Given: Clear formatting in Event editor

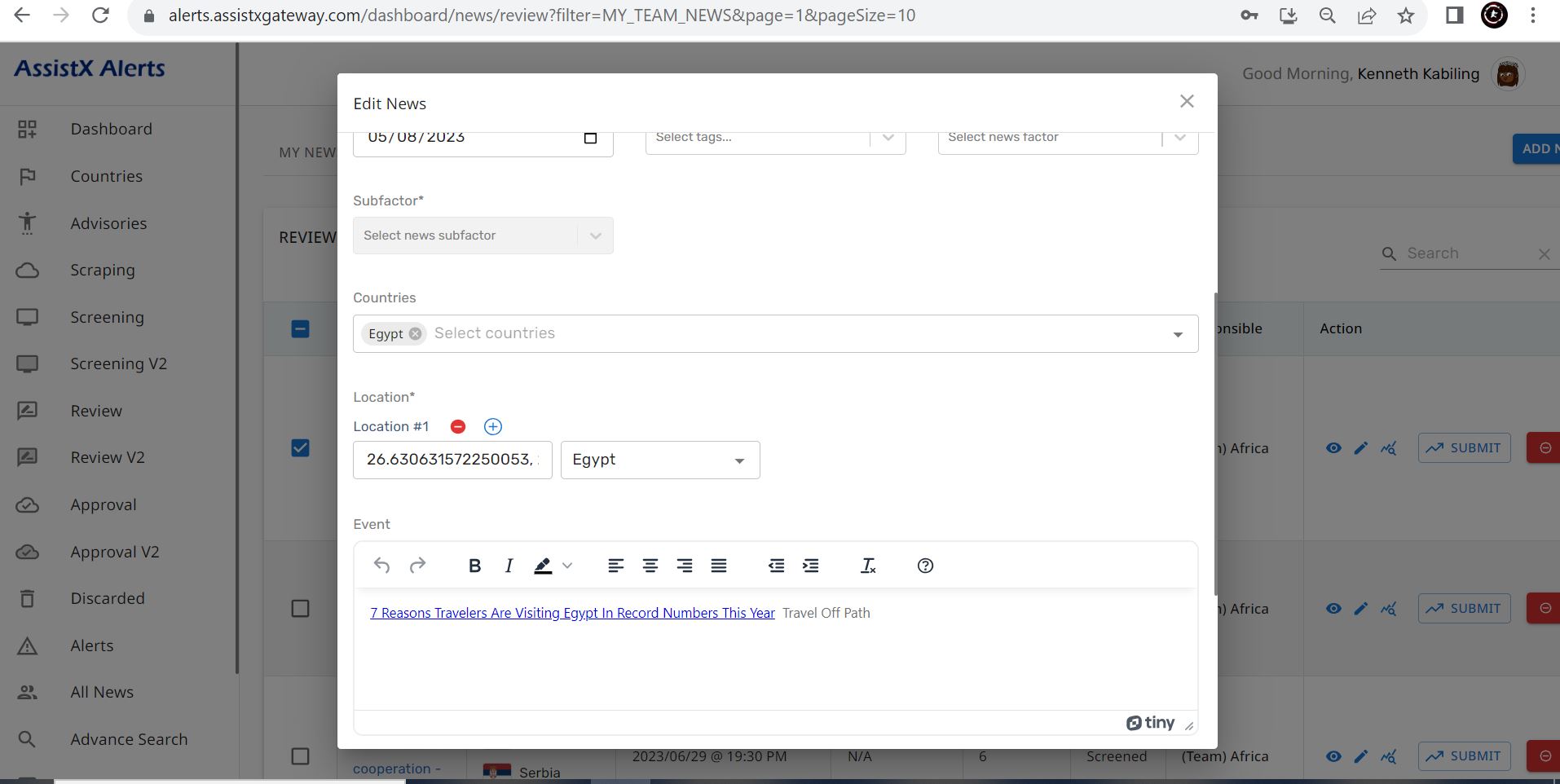Looking at the screenshot, I should click(x=868, y=566).
